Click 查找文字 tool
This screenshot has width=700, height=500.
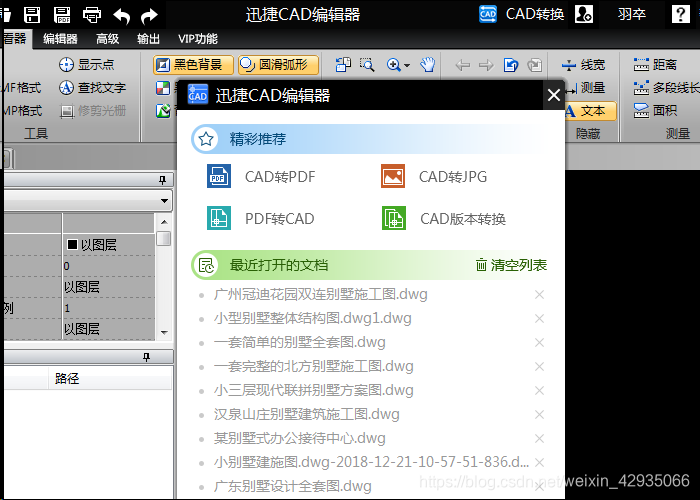(92, 88)
